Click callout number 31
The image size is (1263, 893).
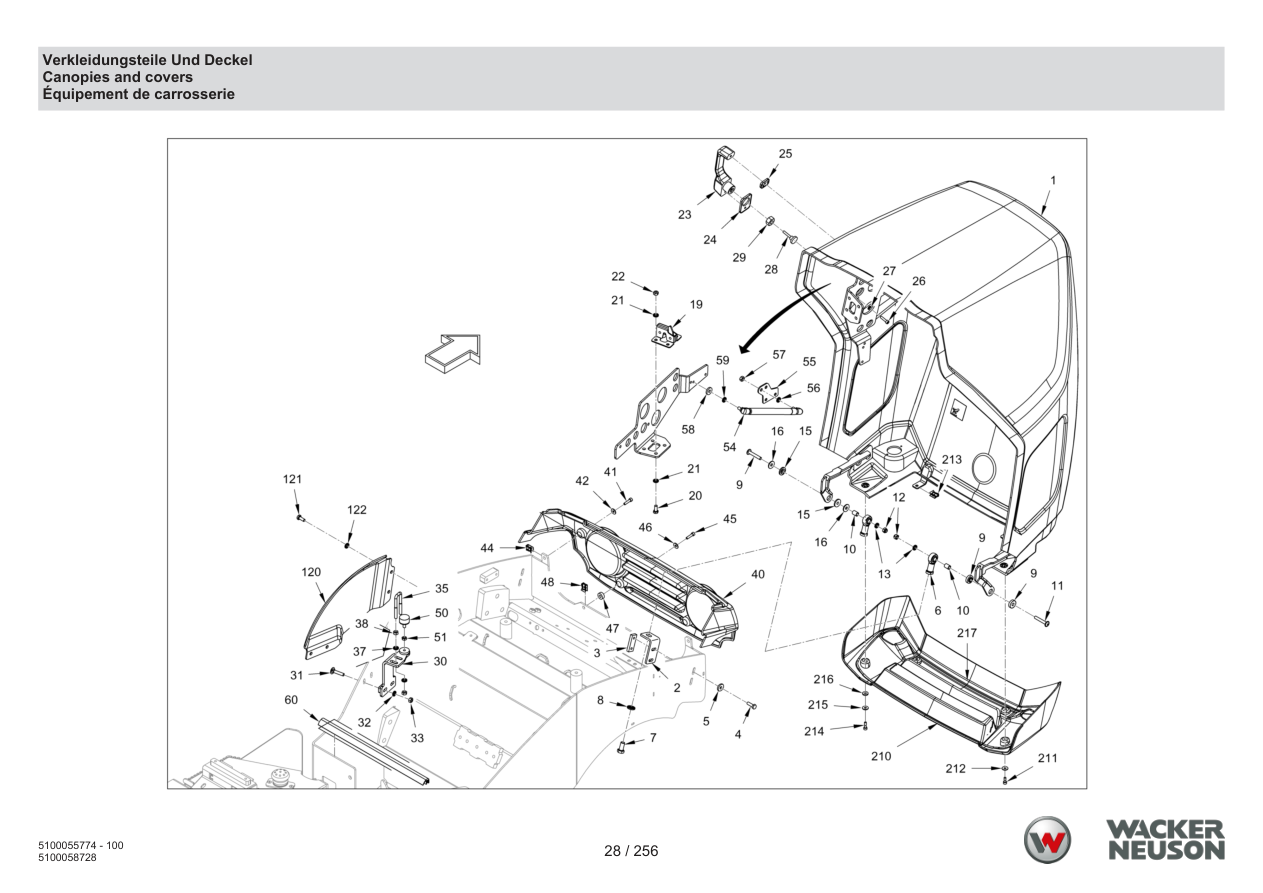(x=296, y=673)
